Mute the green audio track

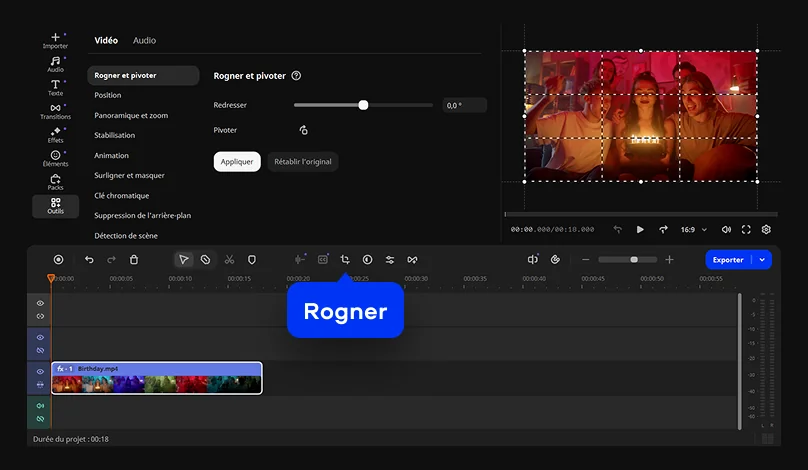40,406
